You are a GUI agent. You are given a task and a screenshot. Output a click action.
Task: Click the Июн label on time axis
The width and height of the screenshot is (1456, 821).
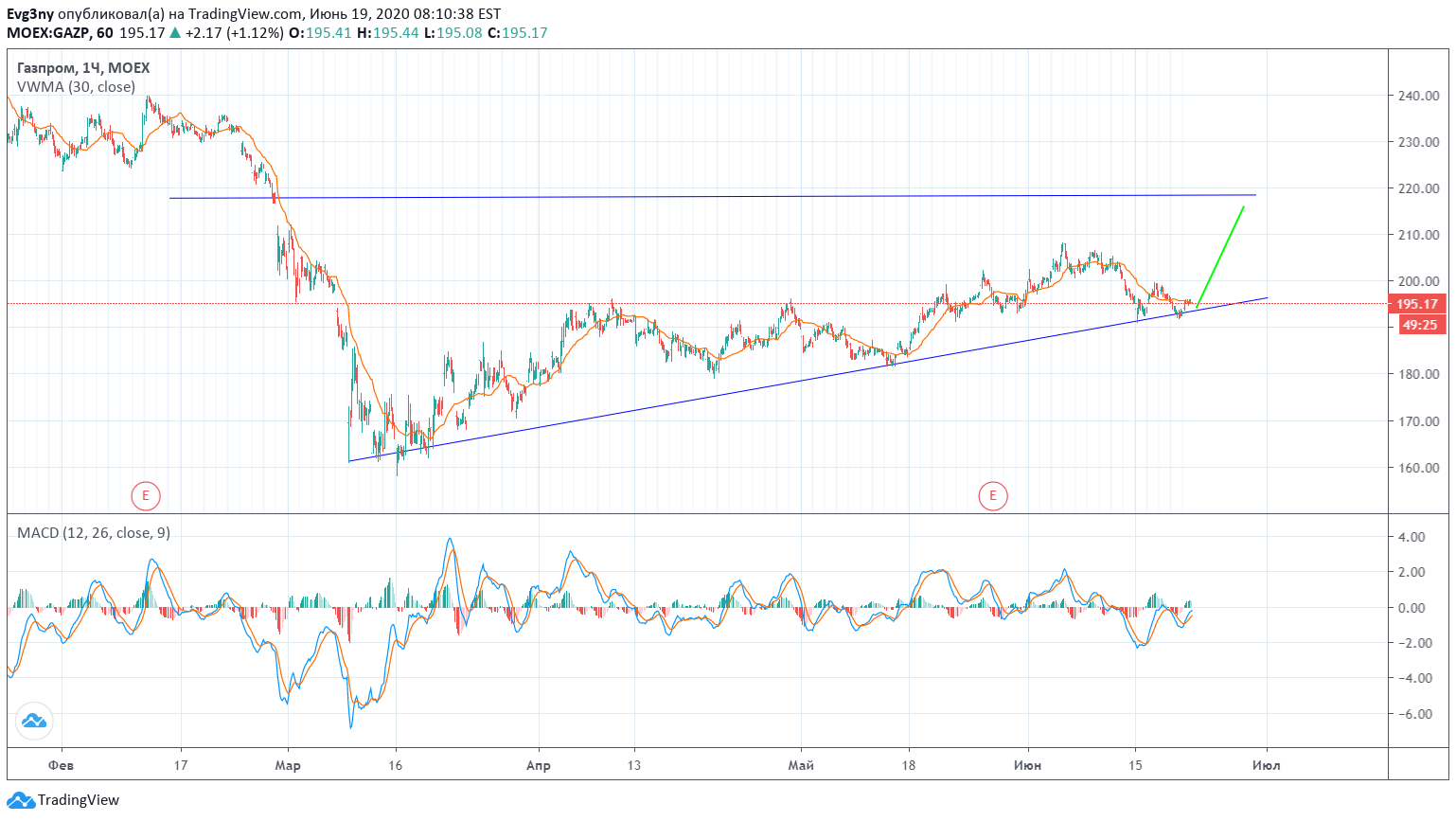(x=1027, y=765)
